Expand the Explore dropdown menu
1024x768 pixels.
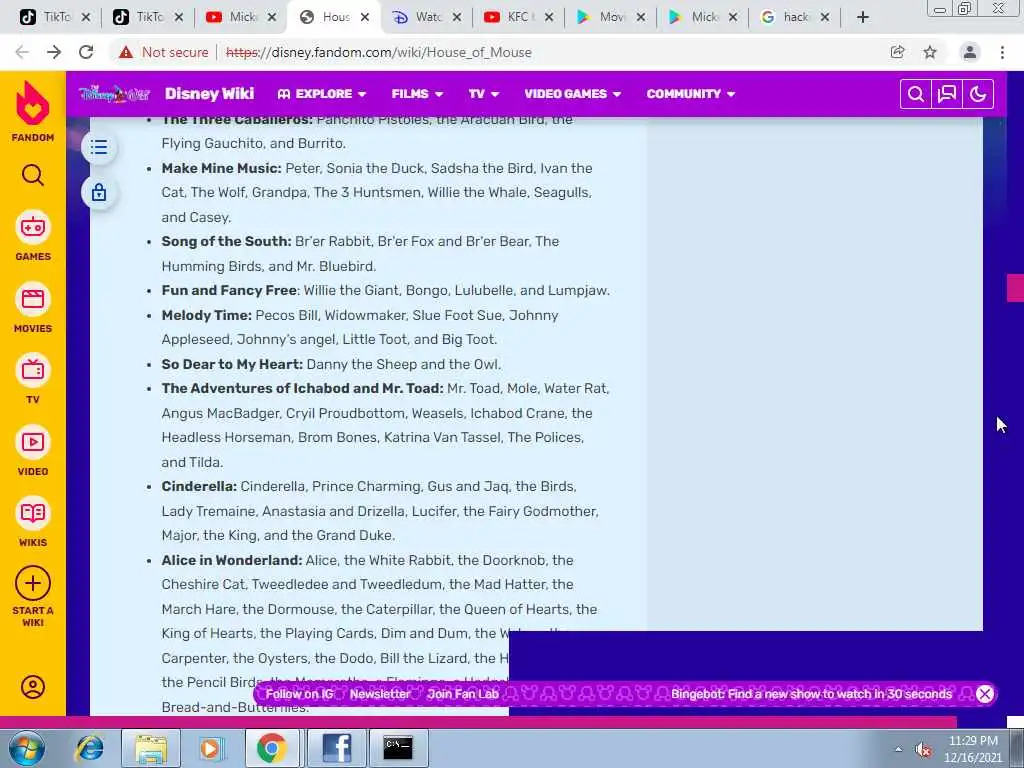click(x=322, y=94)
